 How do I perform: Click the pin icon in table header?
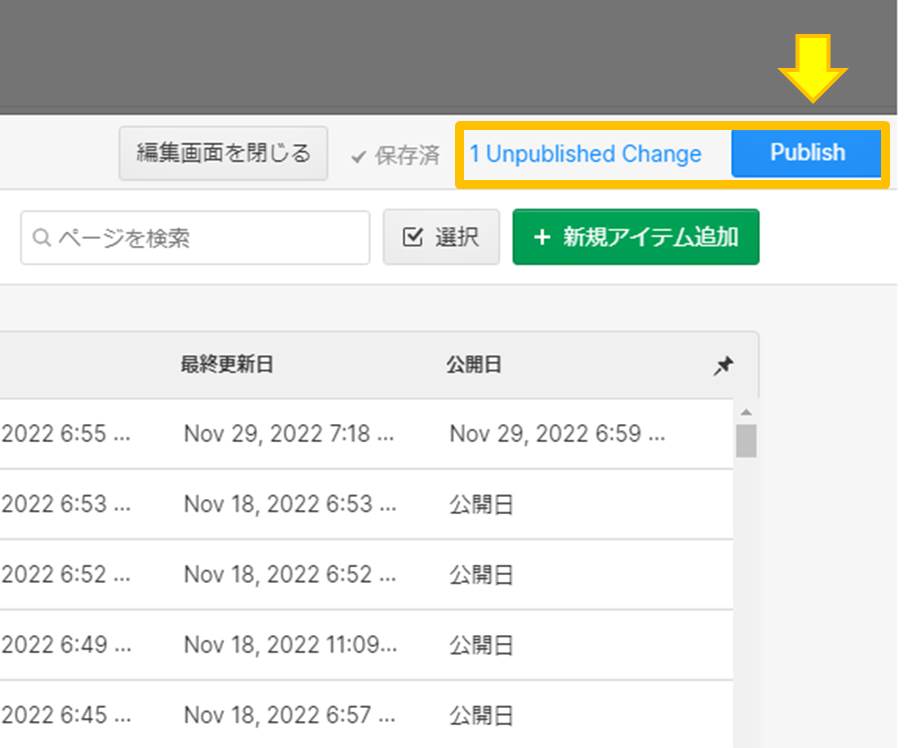pyautogui.click(x=723, y=365)
